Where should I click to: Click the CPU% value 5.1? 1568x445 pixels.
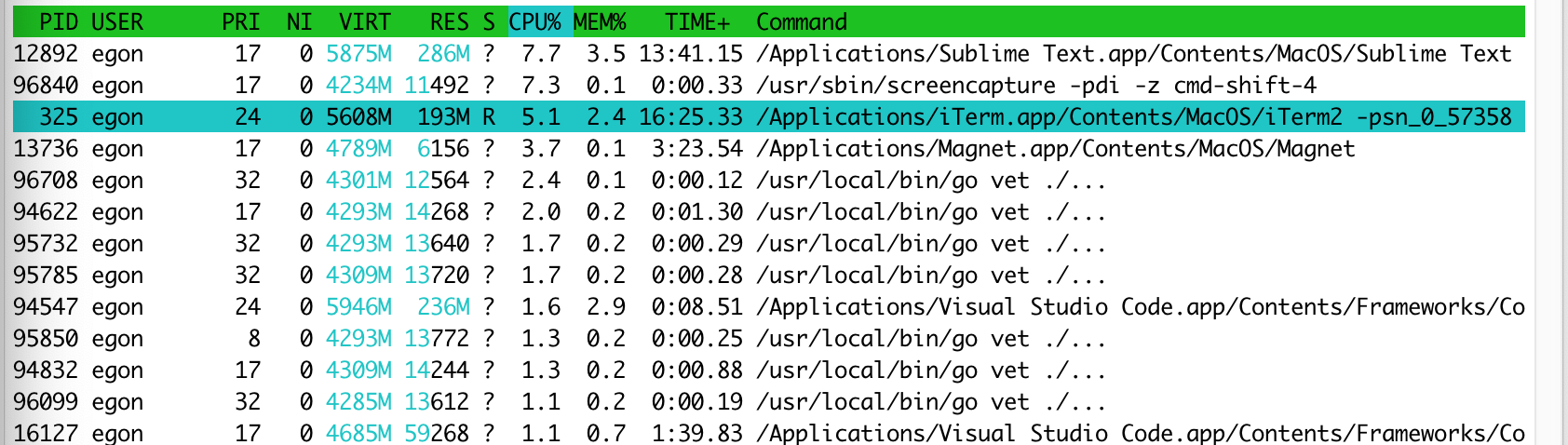point(541,117)
